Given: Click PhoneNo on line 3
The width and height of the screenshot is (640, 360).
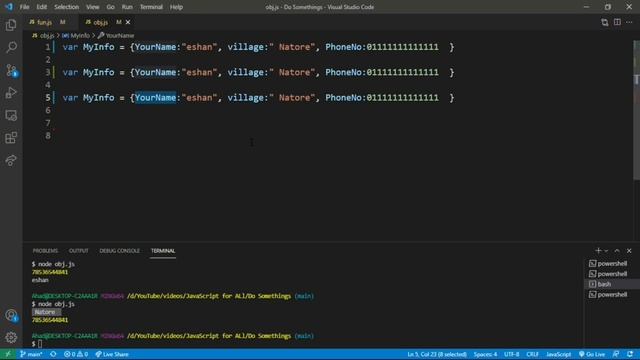Looking at the screenshot, I should click(344, 72).
